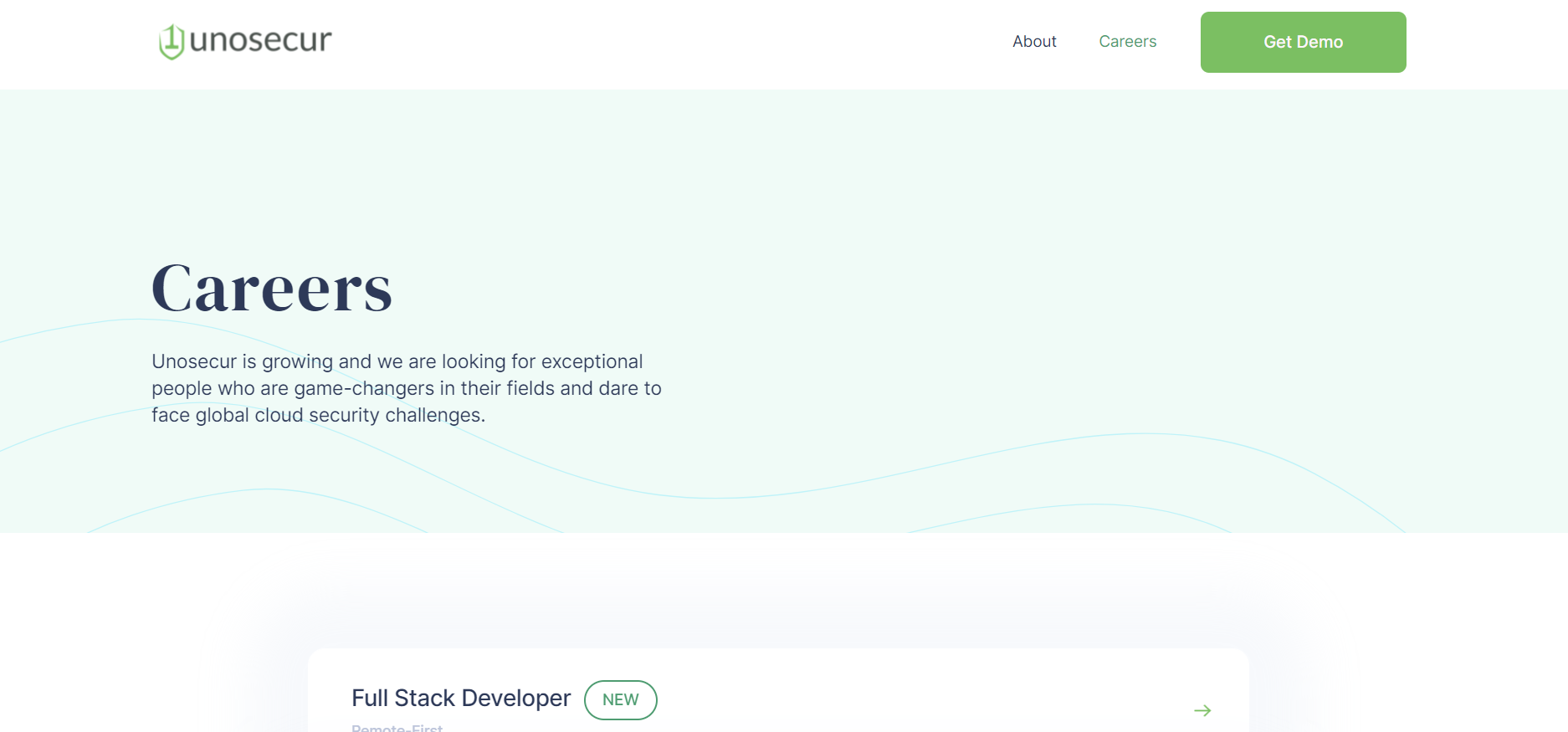The width and height of the screenshot is (1568, 732).
Task: Click the NEW badge beside Full Stack Developer
Action: pos(620,699)
